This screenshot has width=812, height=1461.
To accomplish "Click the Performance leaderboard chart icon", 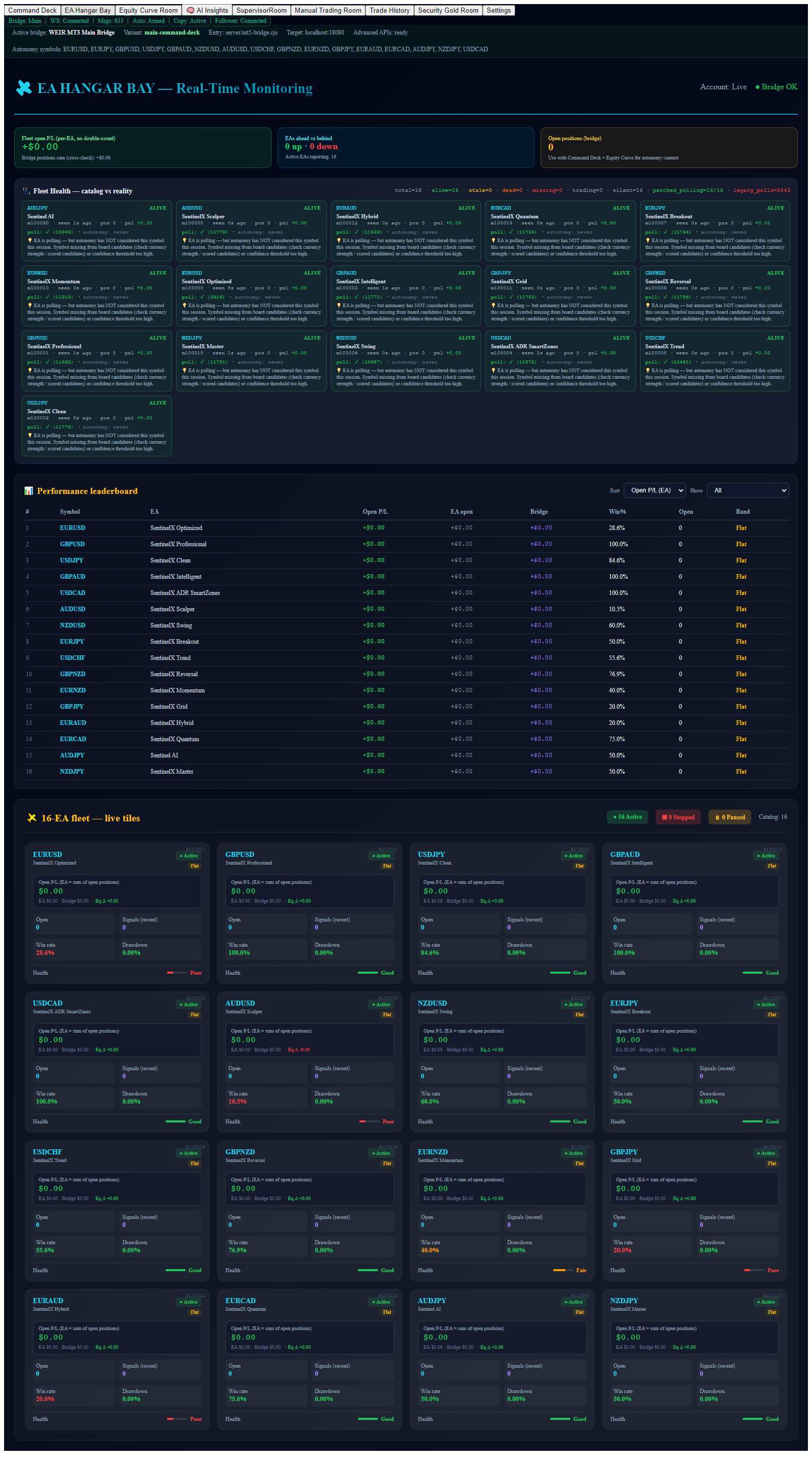I will (x=28, y=491).
